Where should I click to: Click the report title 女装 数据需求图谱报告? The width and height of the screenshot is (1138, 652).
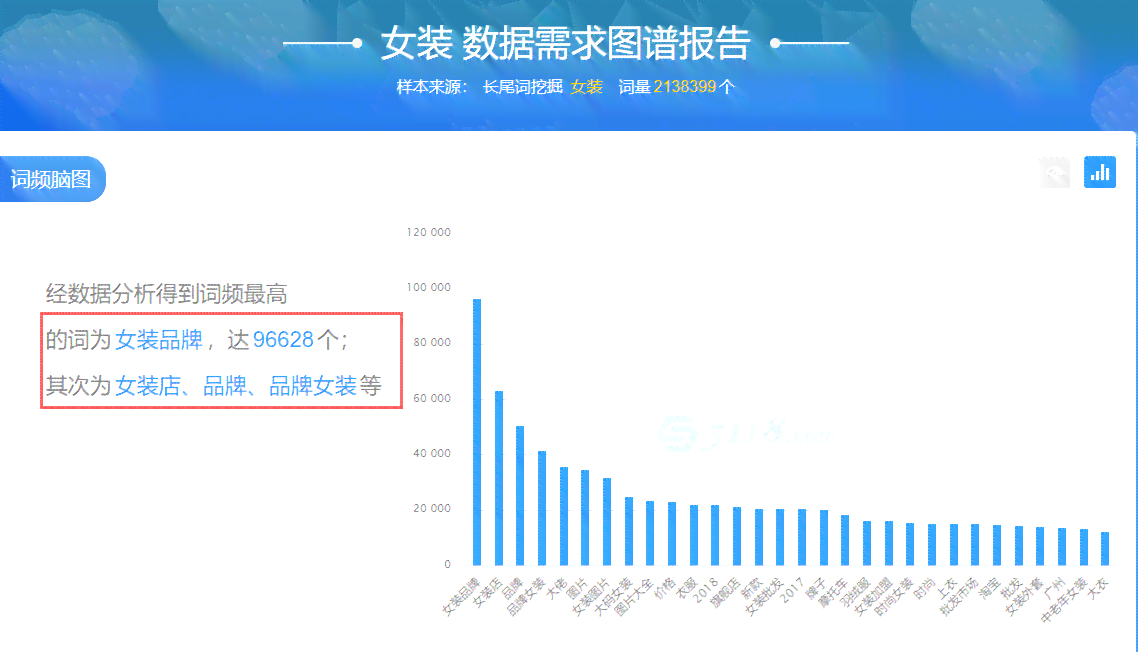pyautogui.click(x=566, y=44)
